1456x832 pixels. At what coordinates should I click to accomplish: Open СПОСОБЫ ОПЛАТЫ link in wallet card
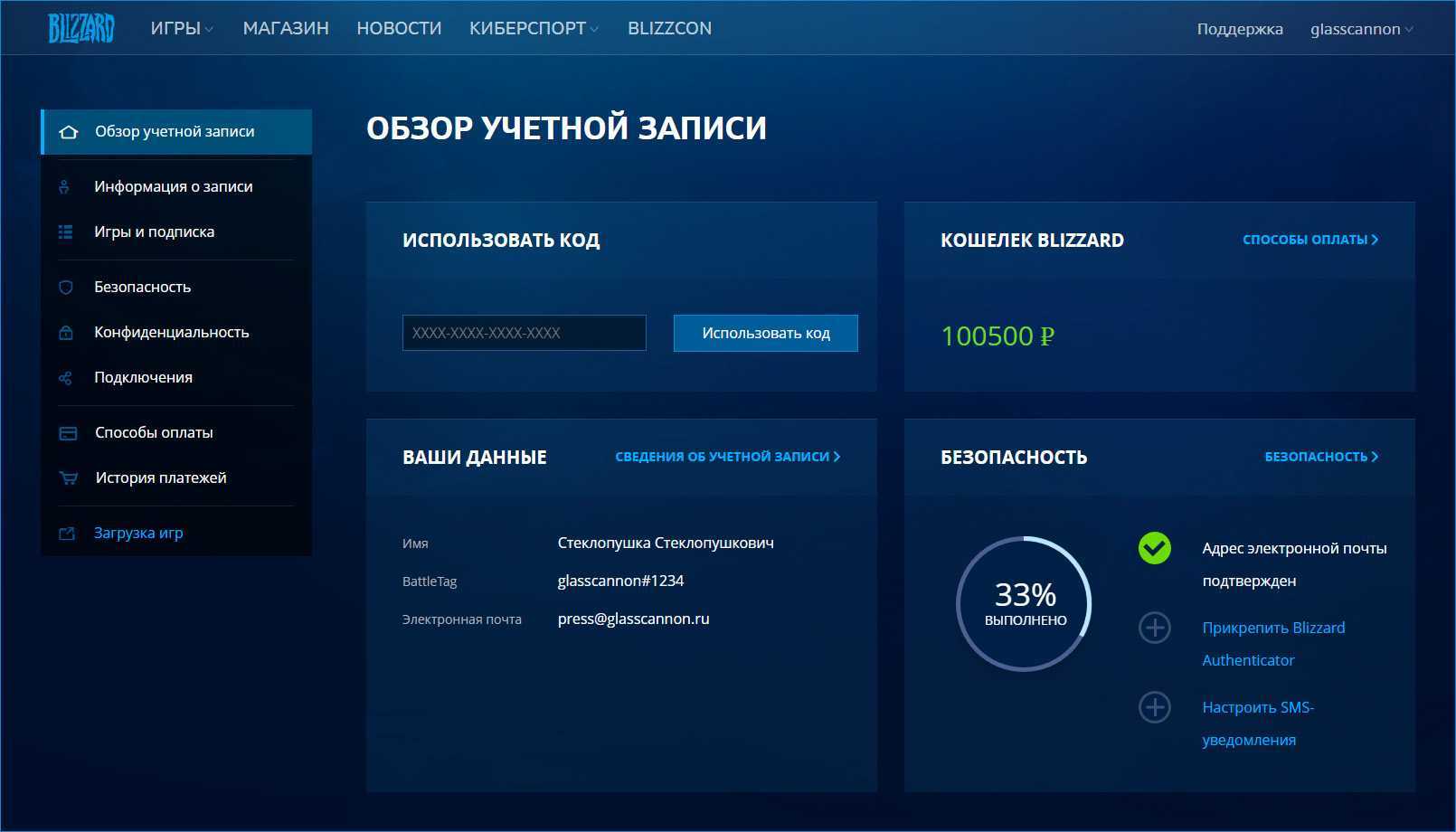click(1310, 240)
